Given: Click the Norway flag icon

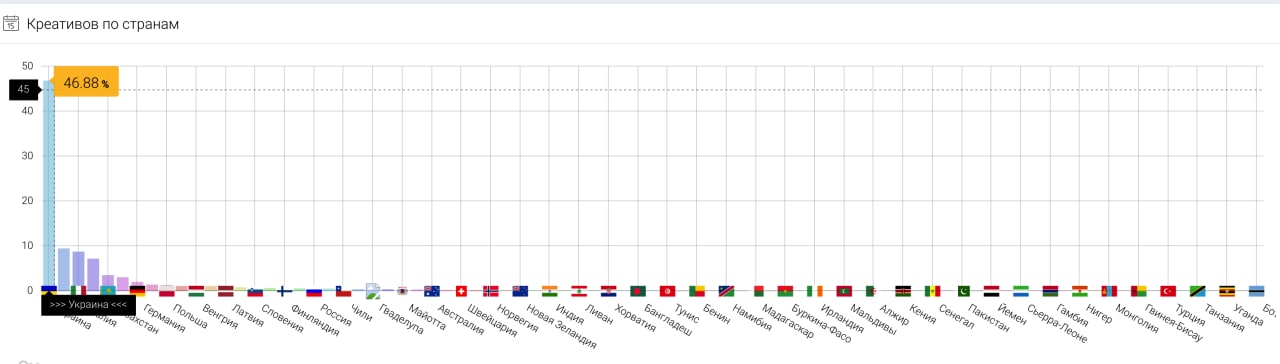Looking at the screenshot, I should coord(491,291).
